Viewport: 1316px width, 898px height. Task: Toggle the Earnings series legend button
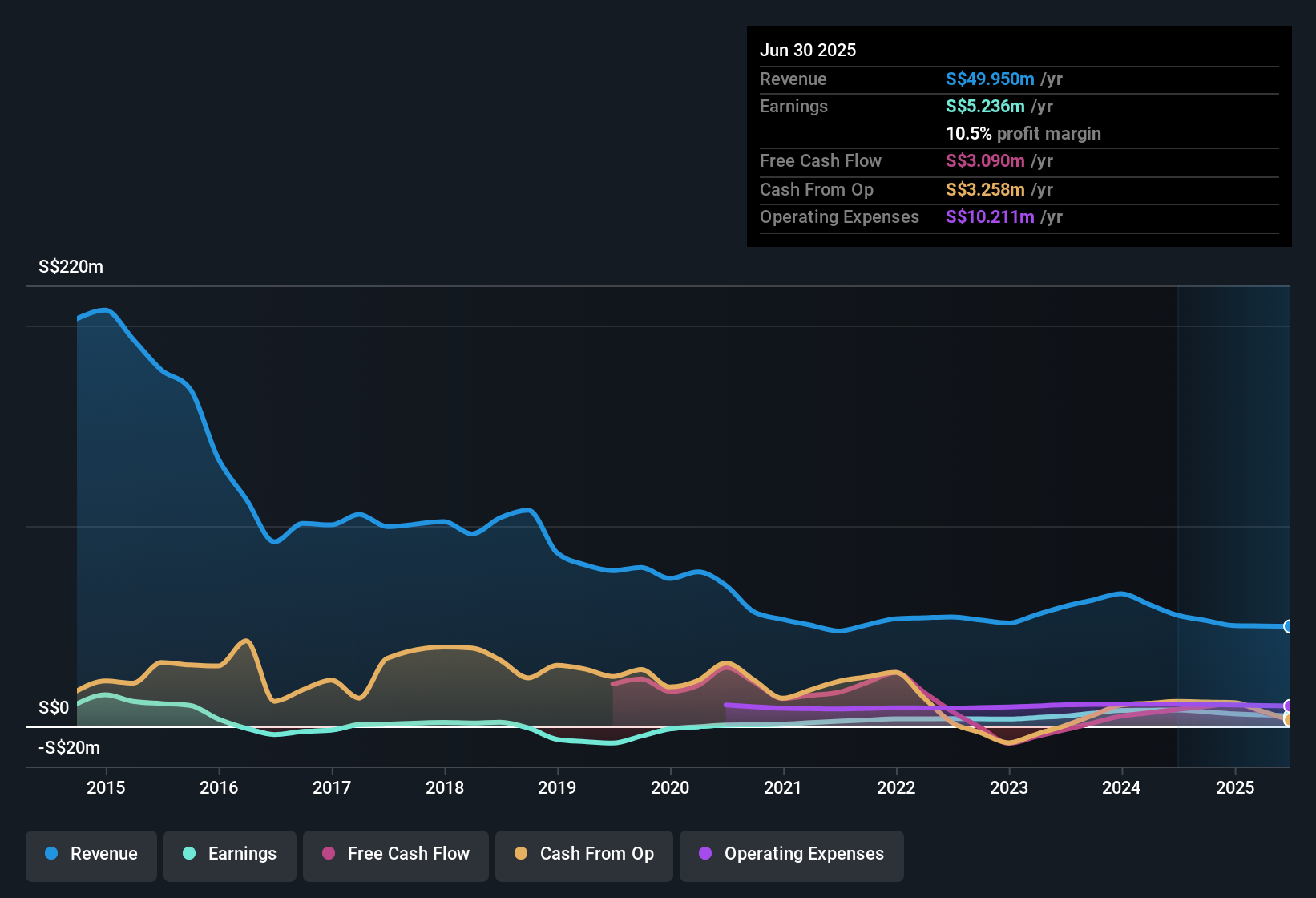(x=230, y=854)
